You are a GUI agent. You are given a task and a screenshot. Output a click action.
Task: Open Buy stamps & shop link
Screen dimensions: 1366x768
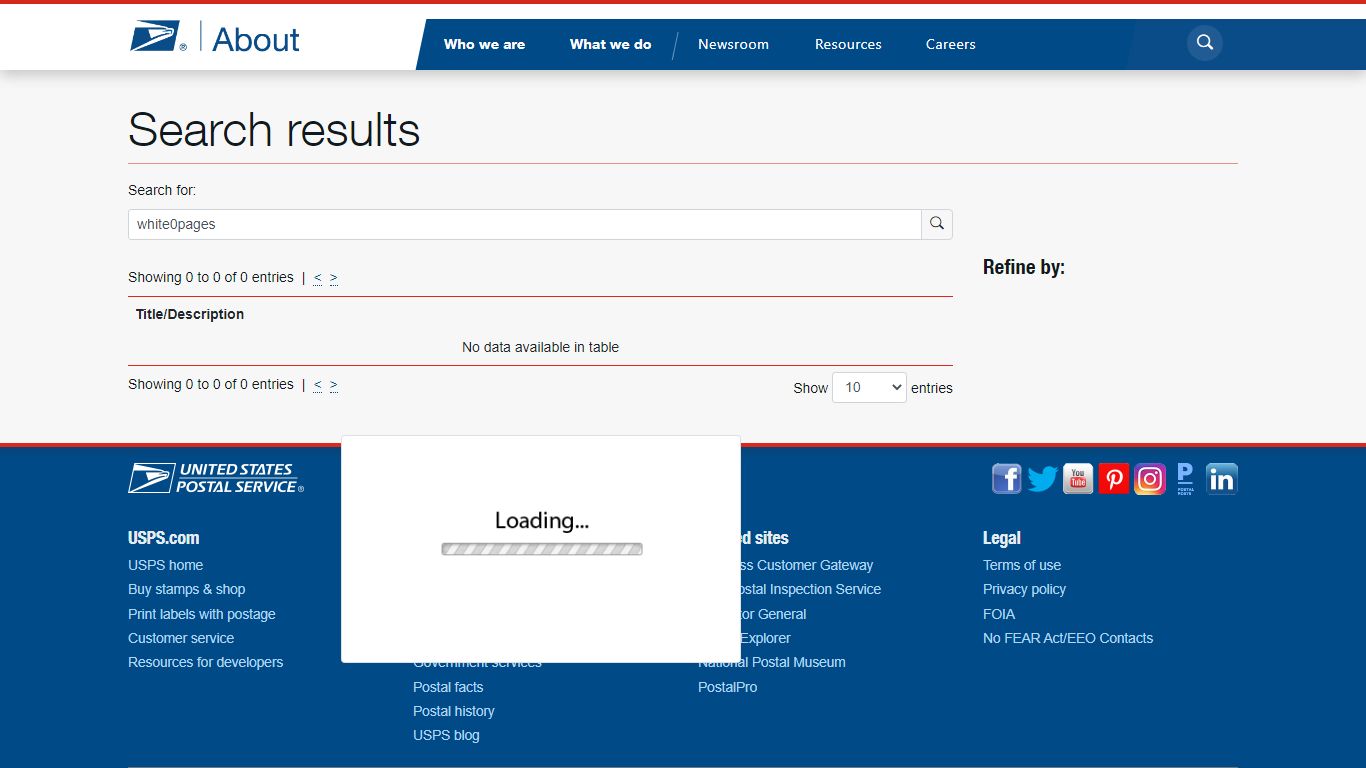coord(186,589)
